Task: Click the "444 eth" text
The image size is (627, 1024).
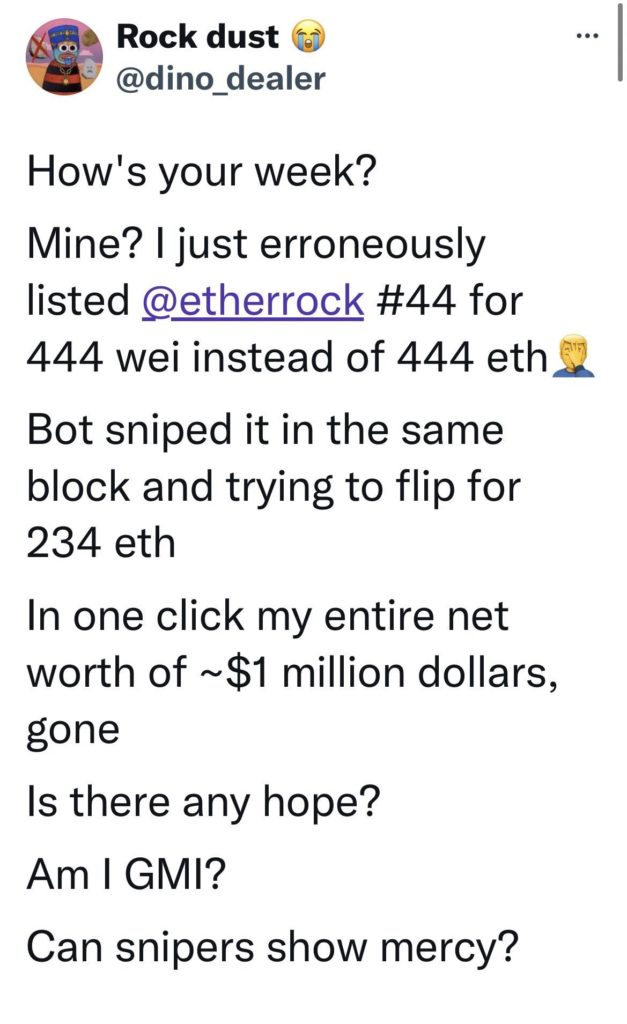Action: (x=472, y=357)
